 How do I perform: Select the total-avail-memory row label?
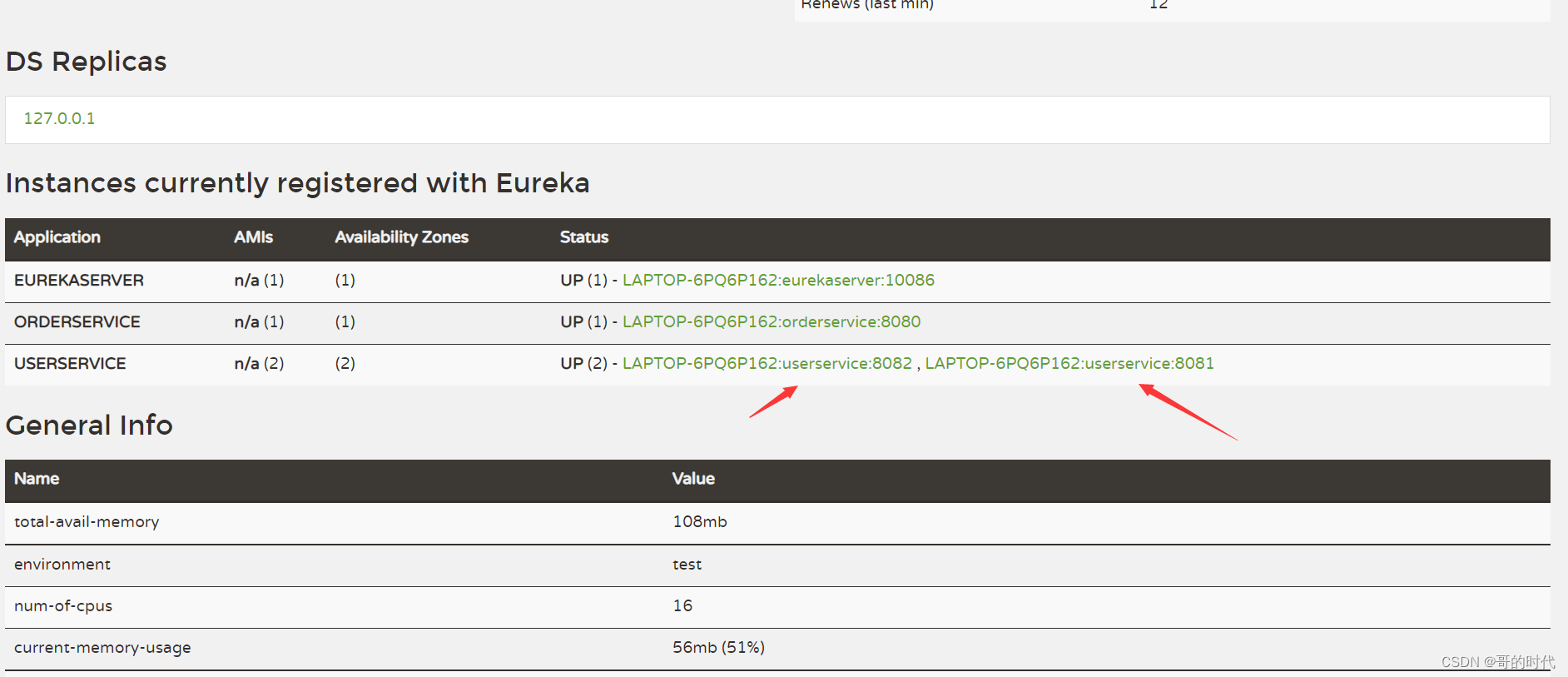click(87, 522)
